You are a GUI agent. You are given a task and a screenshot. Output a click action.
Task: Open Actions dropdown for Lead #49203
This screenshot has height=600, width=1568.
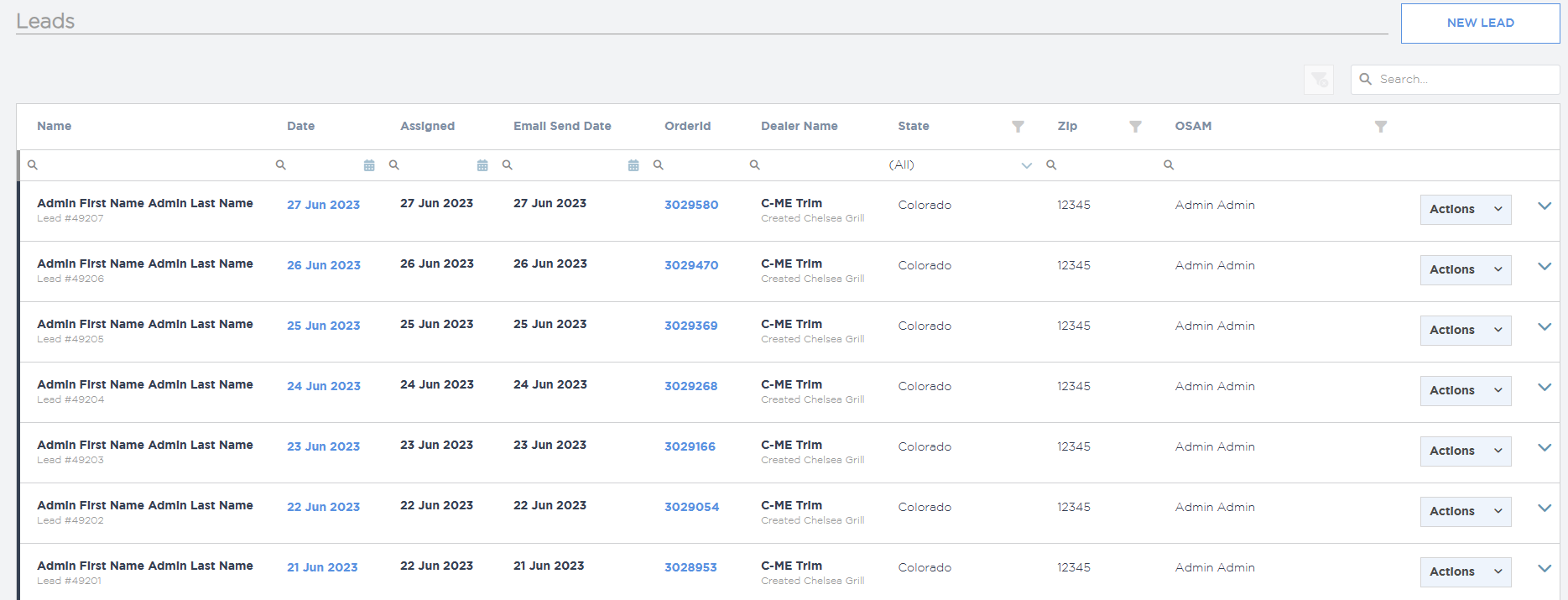coord(1466,451)
